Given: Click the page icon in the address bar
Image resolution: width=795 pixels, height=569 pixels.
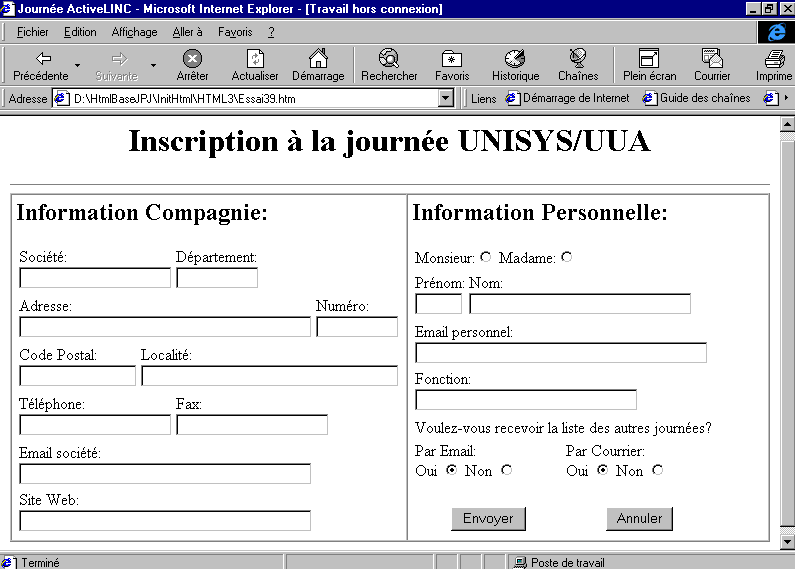Looking at the screenshot, I should click(61, 98).
